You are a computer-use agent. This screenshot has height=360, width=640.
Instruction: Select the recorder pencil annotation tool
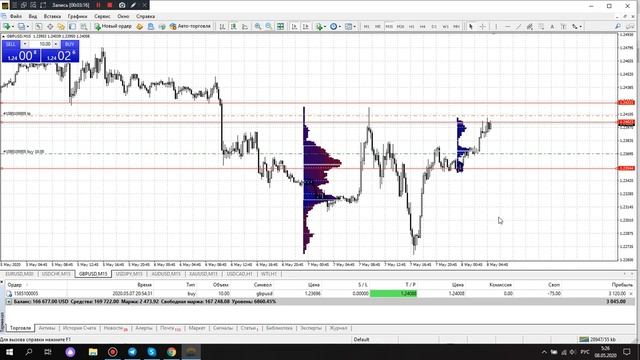click(x=133, y=5)
